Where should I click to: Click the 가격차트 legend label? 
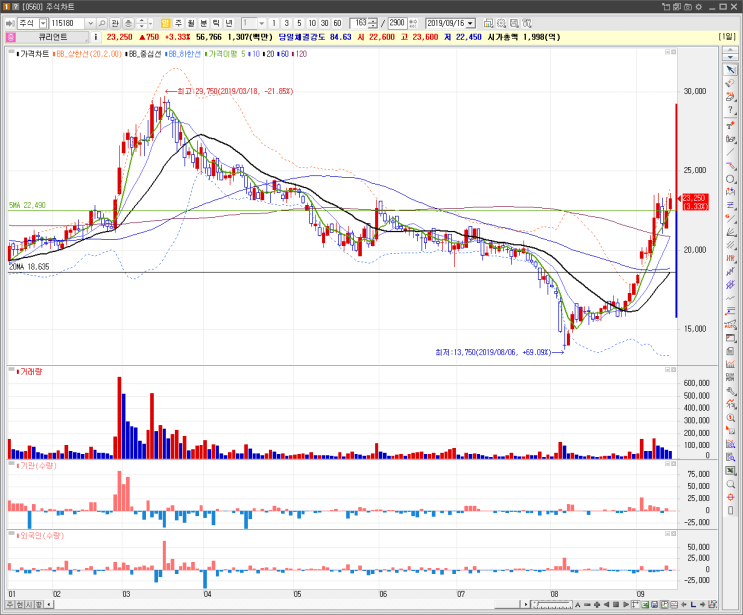(x=34, y=54)
